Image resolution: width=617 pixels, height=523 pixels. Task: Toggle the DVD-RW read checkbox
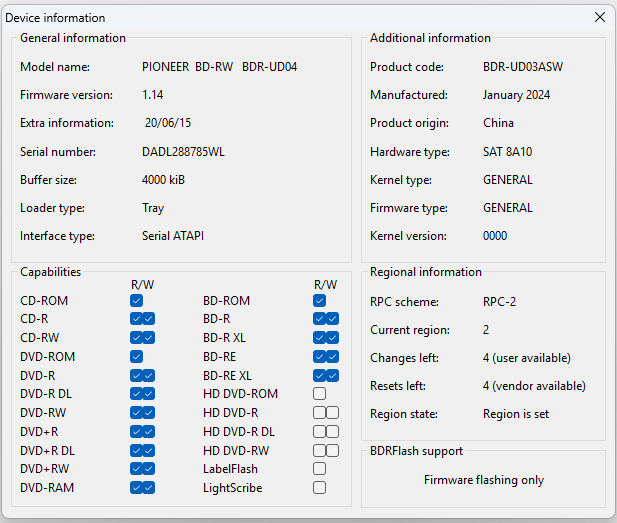(x=136, y=412)
